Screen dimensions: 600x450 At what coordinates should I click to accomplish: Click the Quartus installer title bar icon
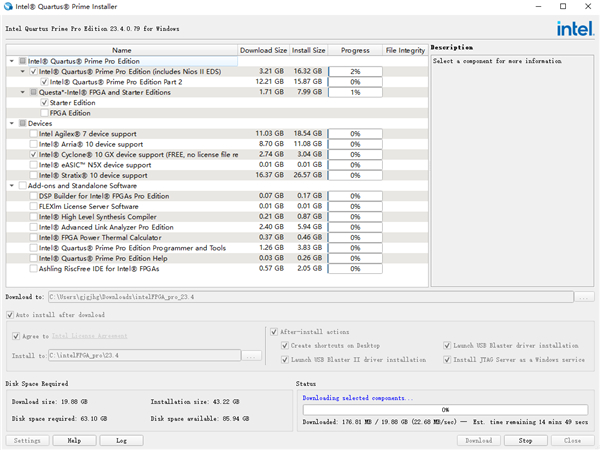tap(8, 6)
